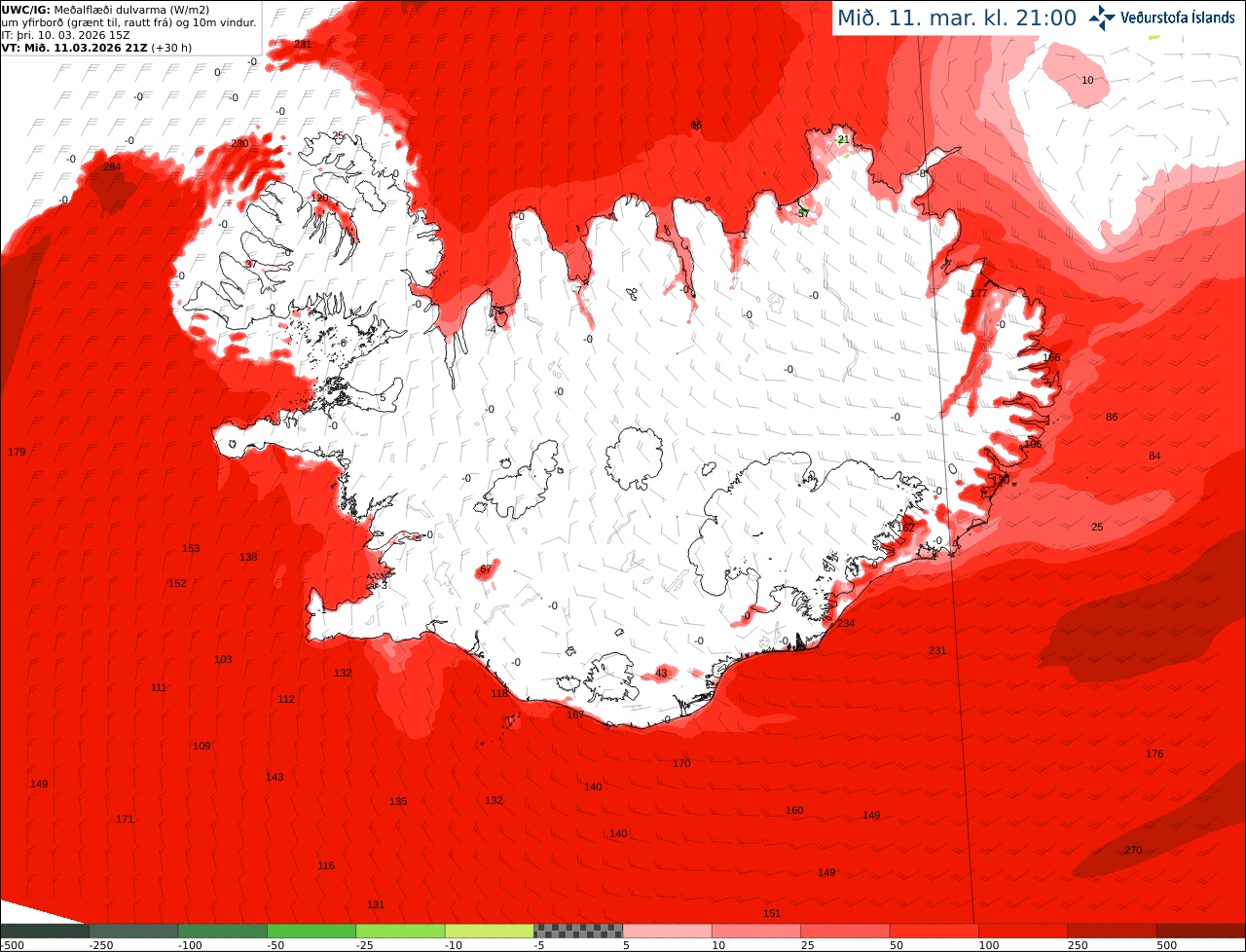1246x952 pixels.
Task: Pick the red swatch between 50 and 100
Action: [x=934, y=931]
